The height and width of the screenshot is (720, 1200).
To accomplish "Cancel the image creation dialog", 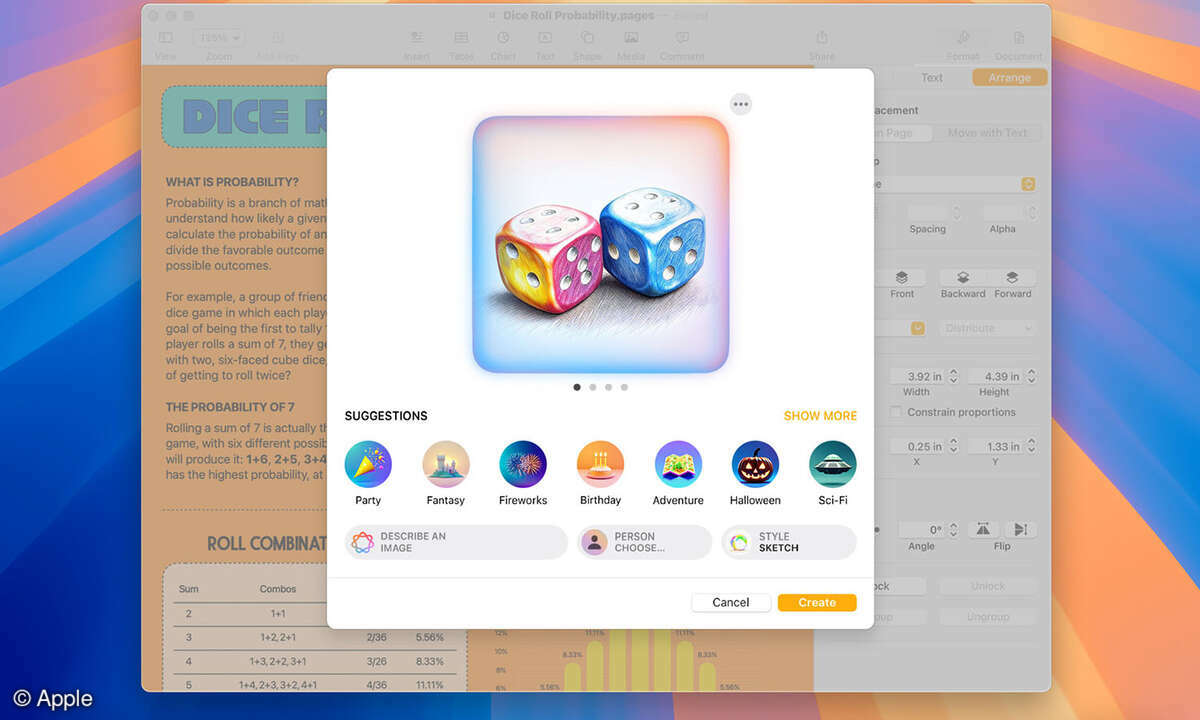I will point(731,603).
